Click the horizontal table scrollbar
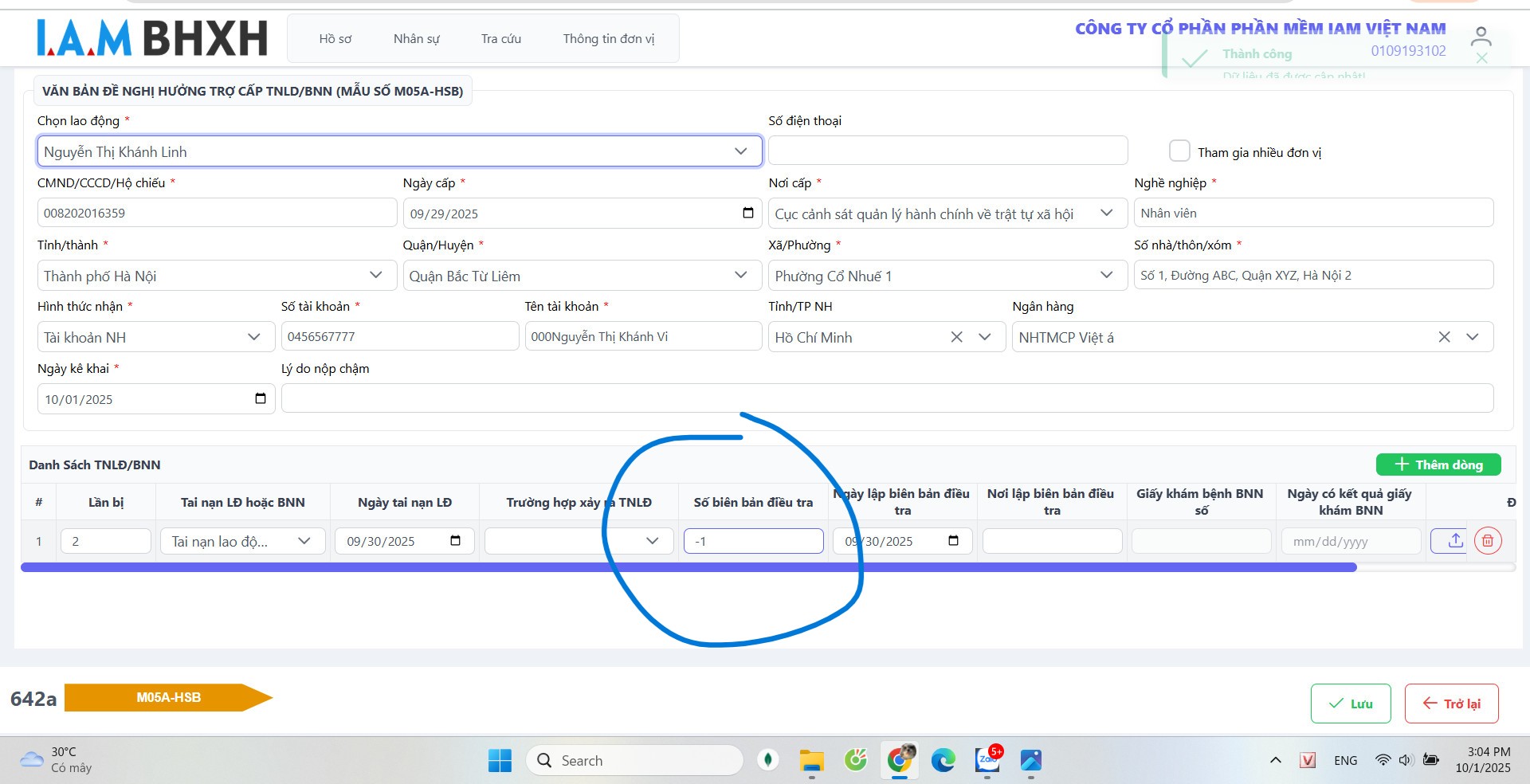 point(688,567)
